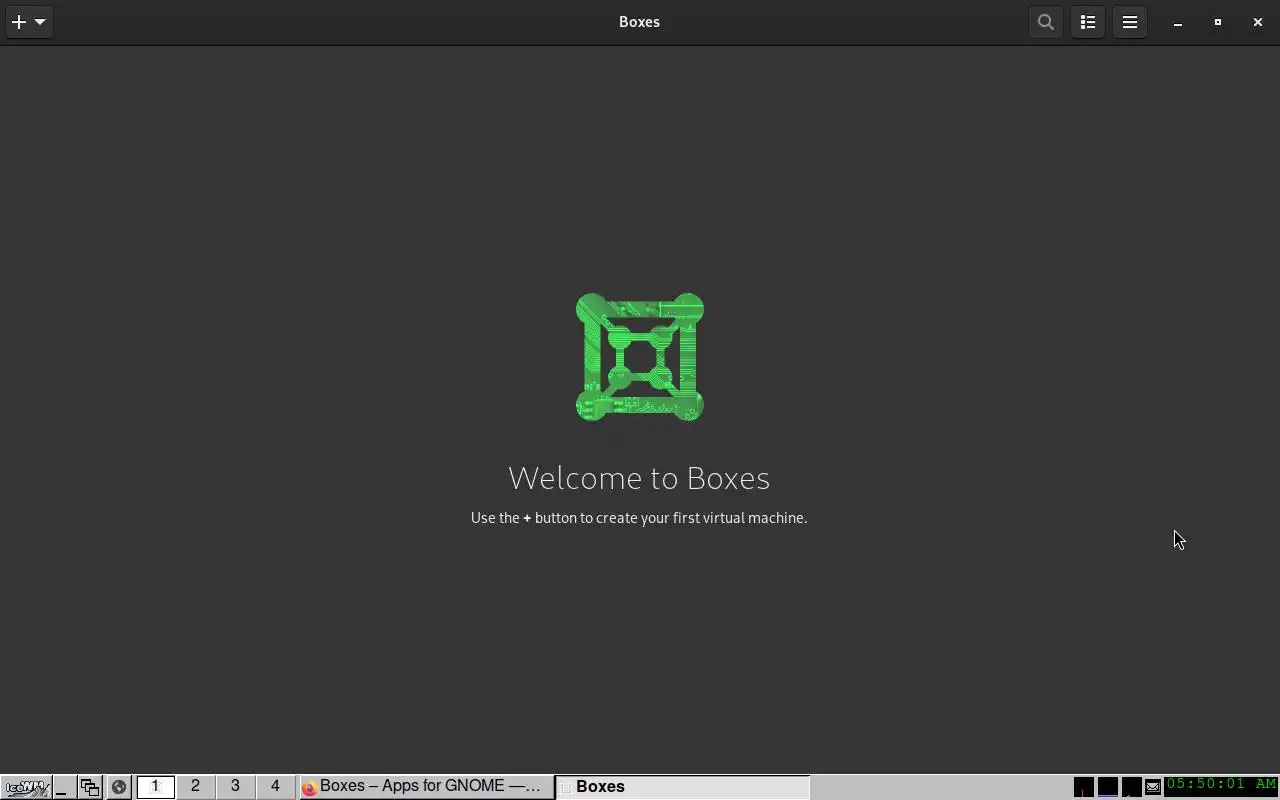Click the green Boxes logo
This screenshot has width=1280, height=800.
(x=640, y=357)
